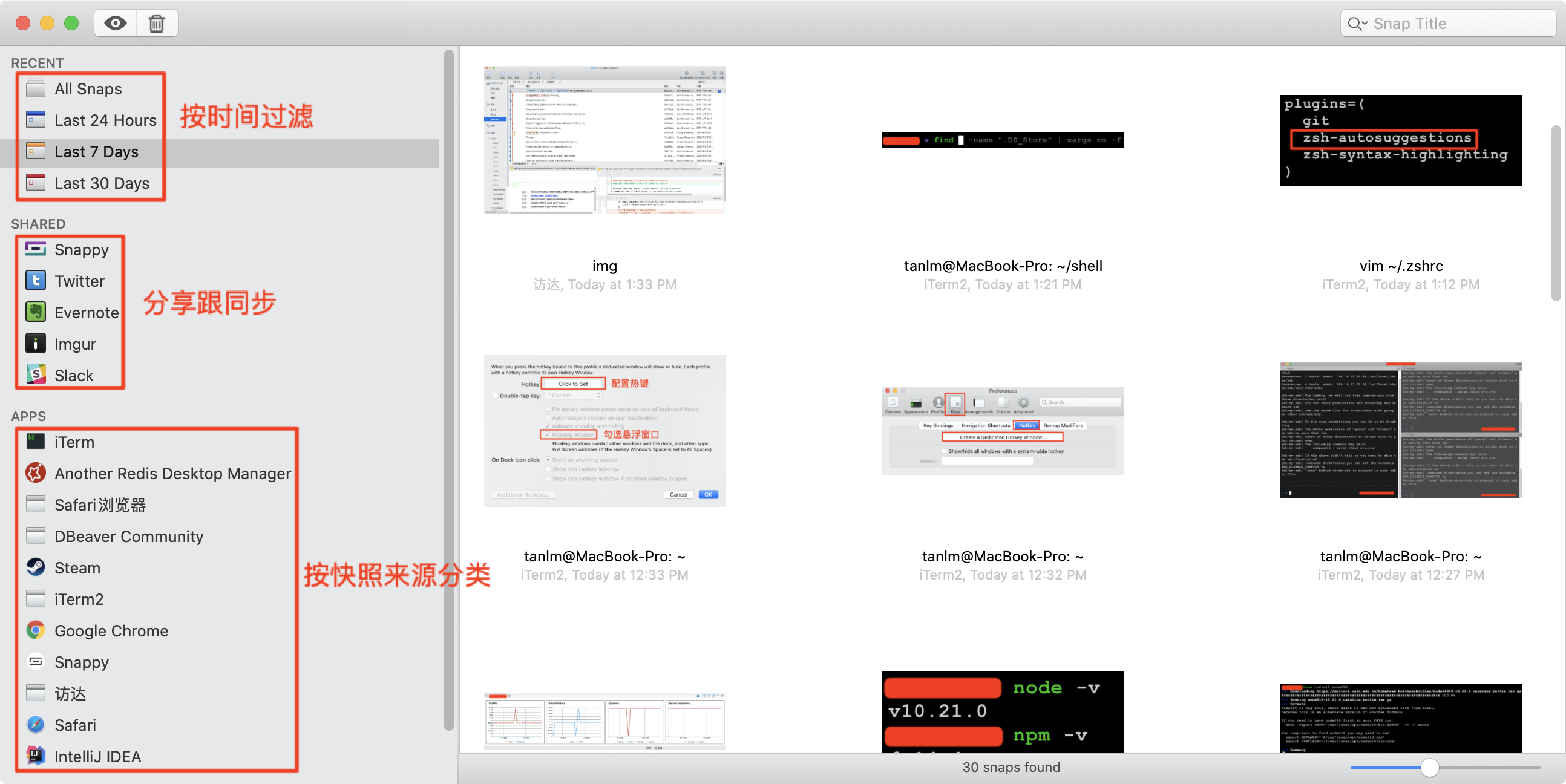Image resolution: width=1566 pixels, height=784 pixels.
Task: Select the Last 24 Hours label
Action: click(106, 120)
